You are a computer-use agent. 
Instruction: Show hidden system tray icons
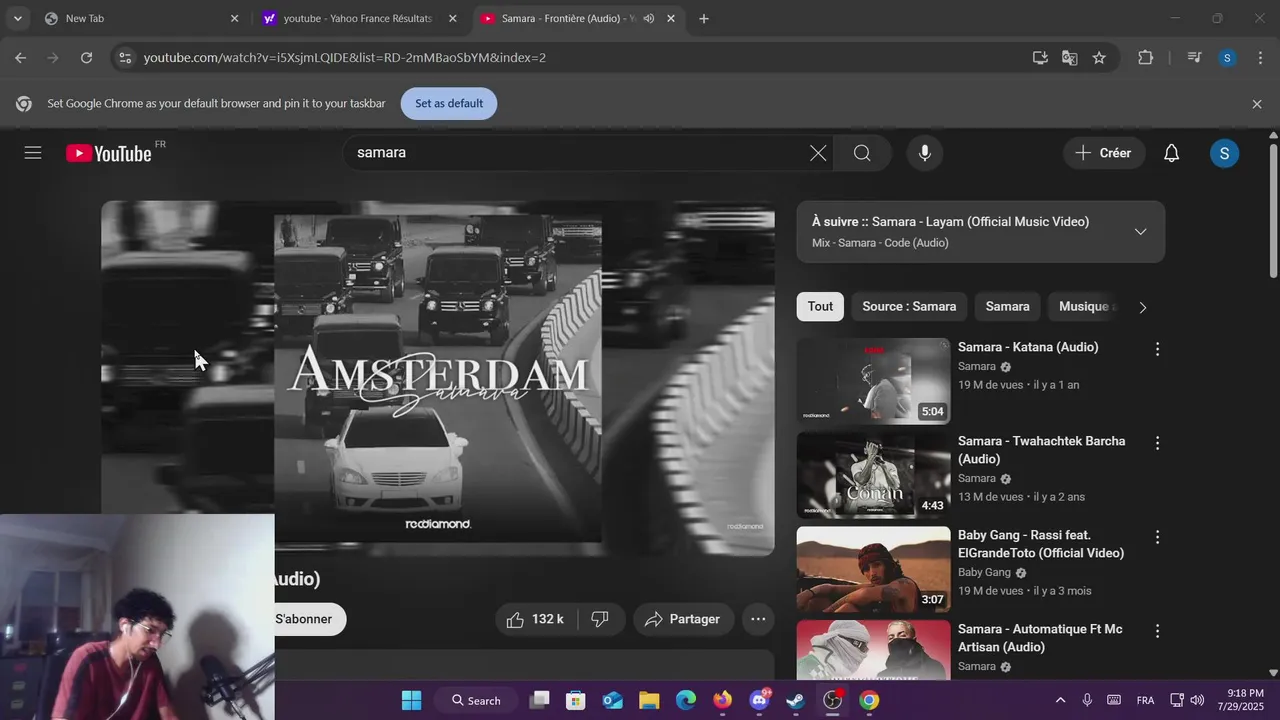coord(1060,700)
